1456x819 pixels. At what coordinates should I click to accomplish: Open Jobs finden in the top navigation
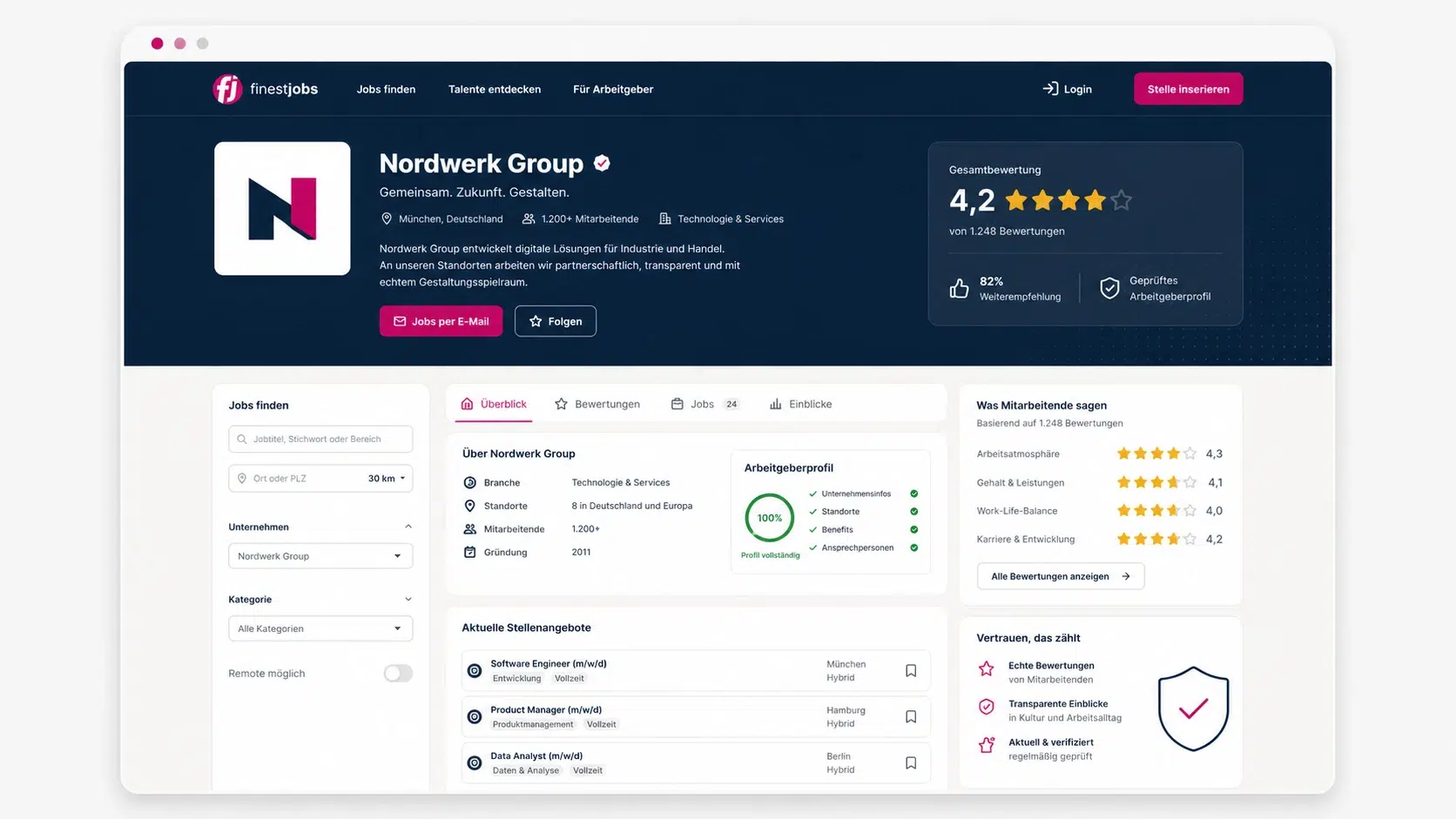[x=386, y=89]
